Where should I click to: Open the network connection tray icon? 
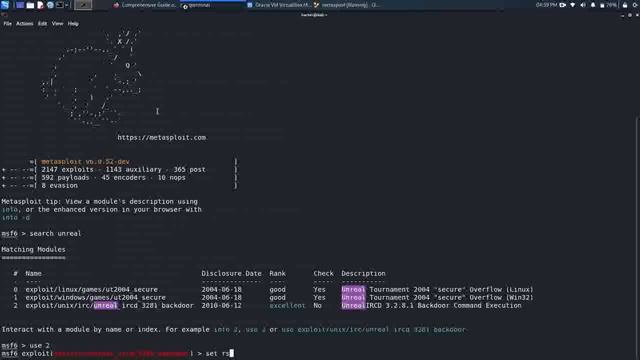573,5
